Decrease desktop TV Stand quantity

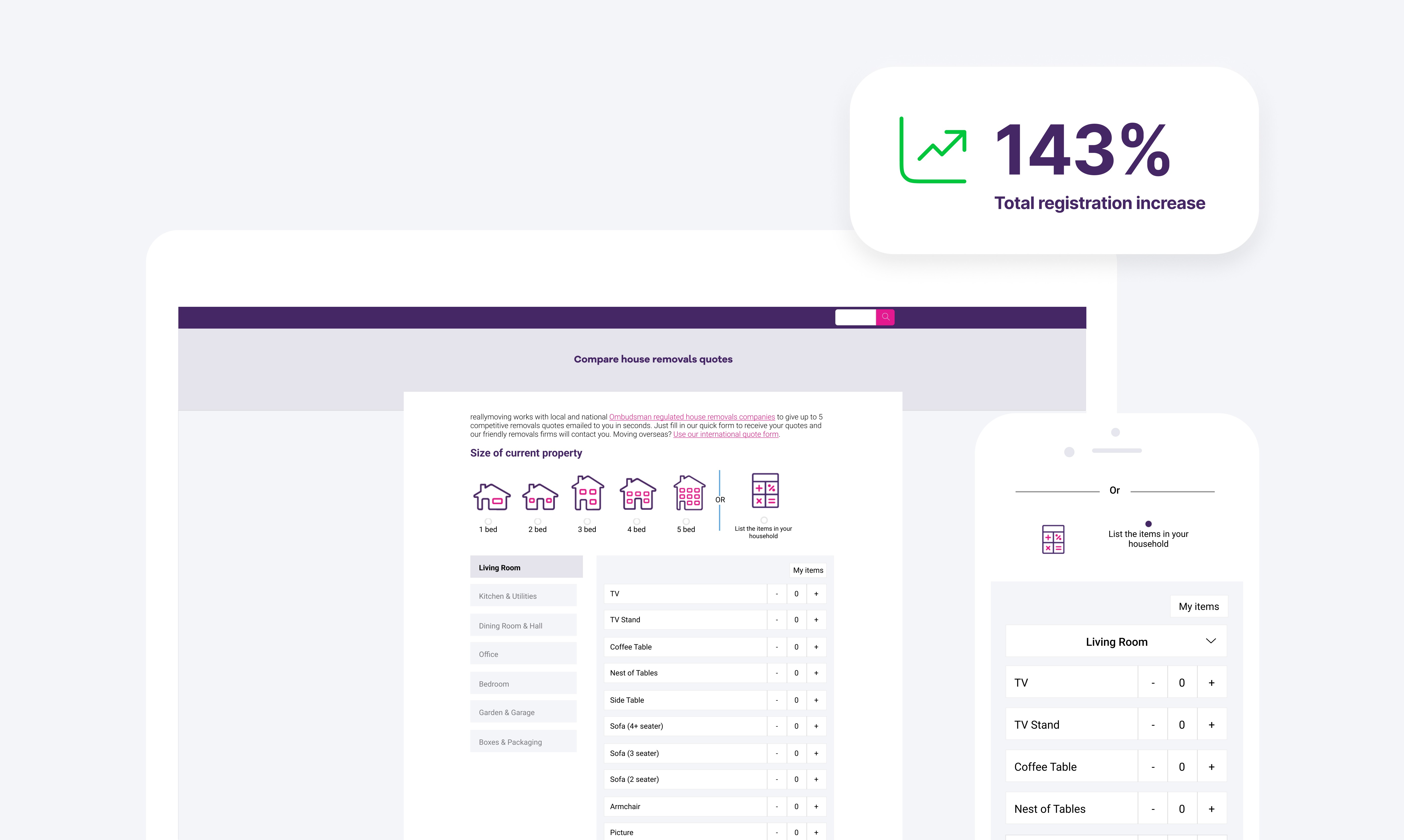[x=777, y=620]
